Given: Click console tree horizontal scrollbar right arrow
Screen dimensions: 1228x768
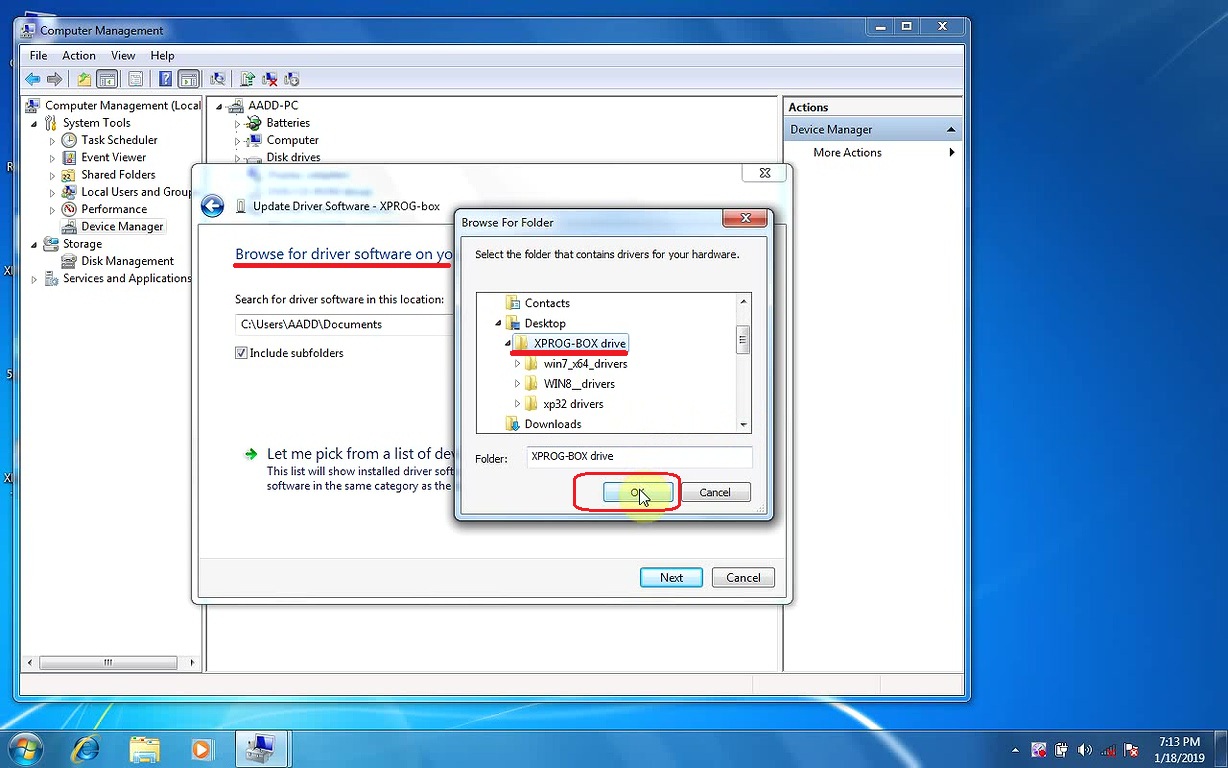Looking at the screenshot, I should (193, 663).
